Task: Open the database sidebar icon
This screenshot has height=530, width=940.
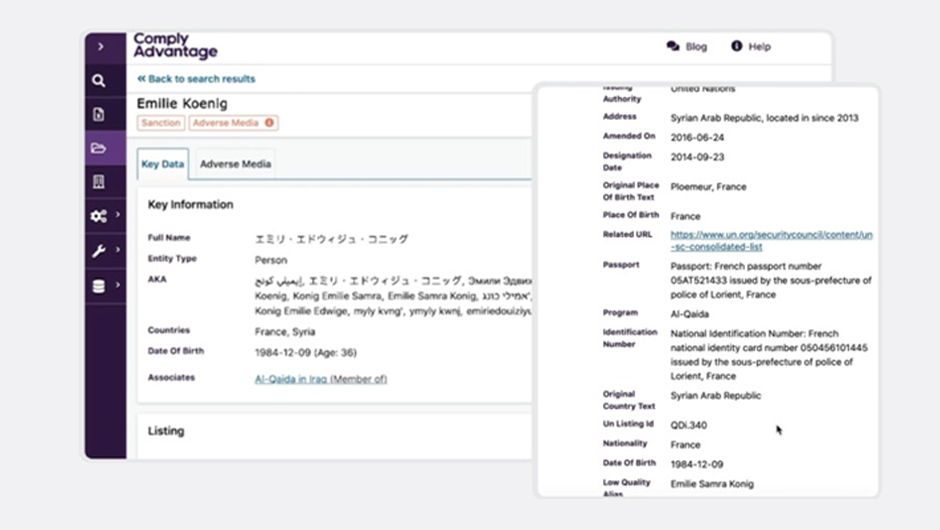Action: pyautogui.click(x=99, y=287)
